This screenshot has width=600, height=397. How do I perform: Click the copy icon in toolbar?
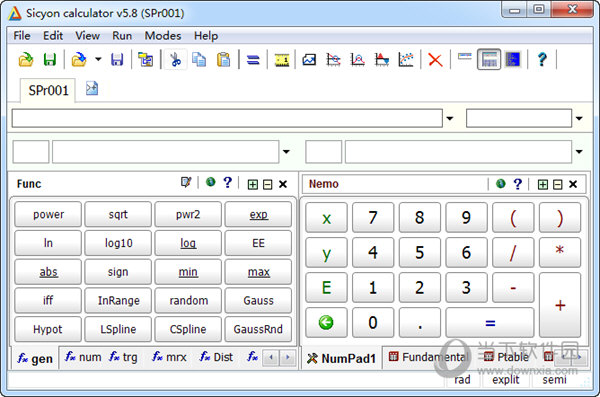click(199, 60)
